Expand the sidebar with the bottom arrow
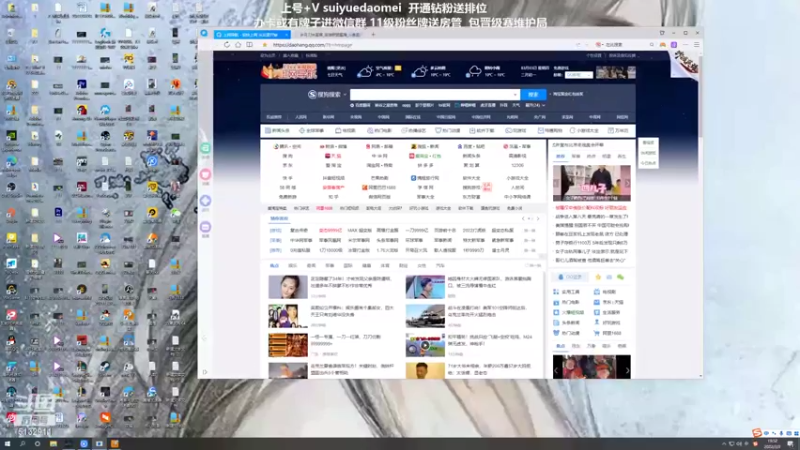This screenshot has width=800, height=450. tap(205, 372)
